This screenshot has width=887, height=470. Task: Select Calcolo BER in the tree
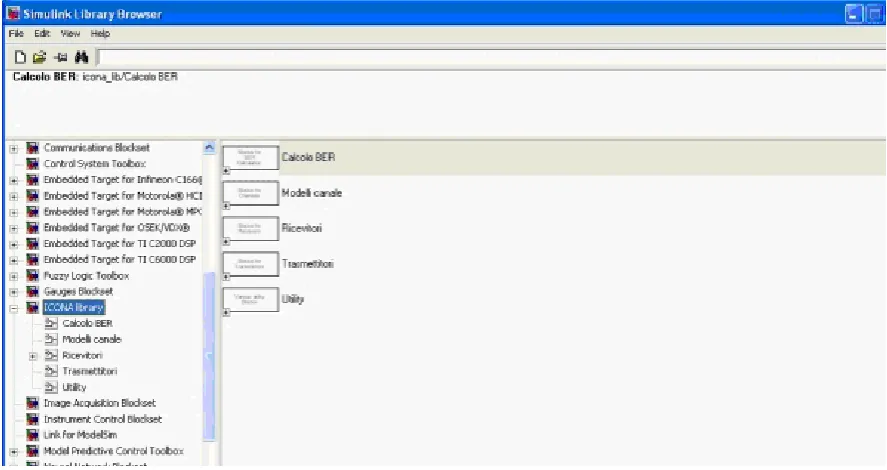(88, 324)
